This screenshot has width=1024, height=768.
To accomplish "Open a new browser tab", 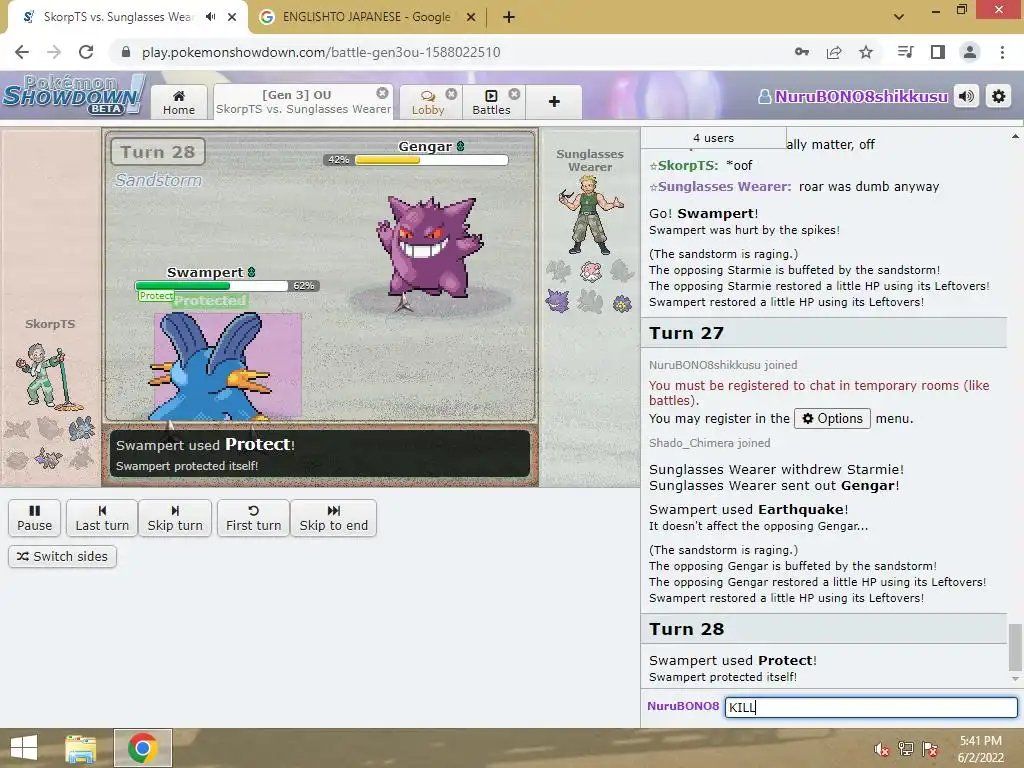I will (x=509, y=17).
